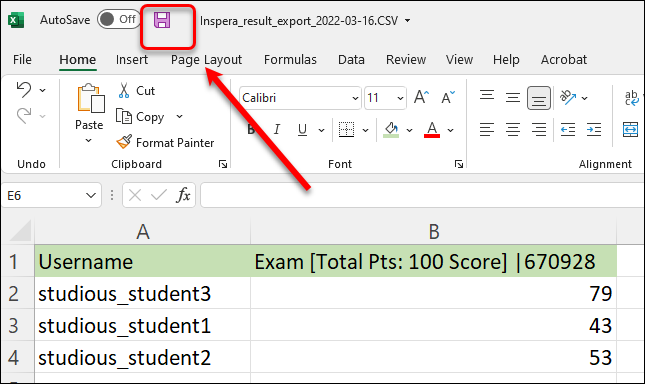This screenshot has height=384, width=645.
Task: Toggle the AutoSave switch
Action: (118, 19)
